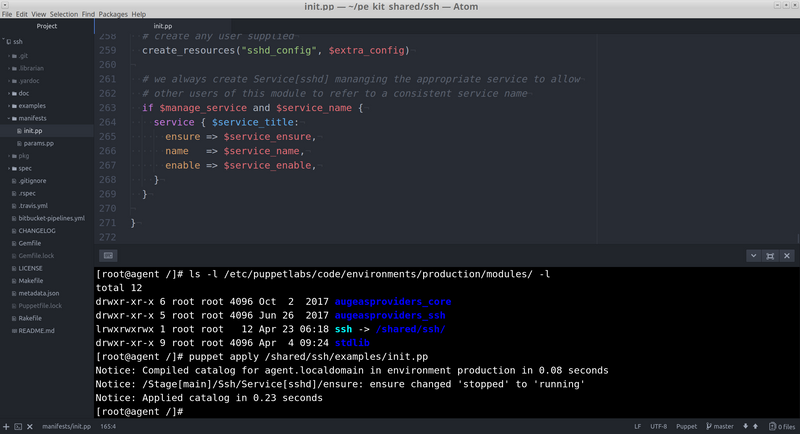This screenshot has width=800, height=434.
Task: Open the Rakefile entry
Action: [30, 318]
